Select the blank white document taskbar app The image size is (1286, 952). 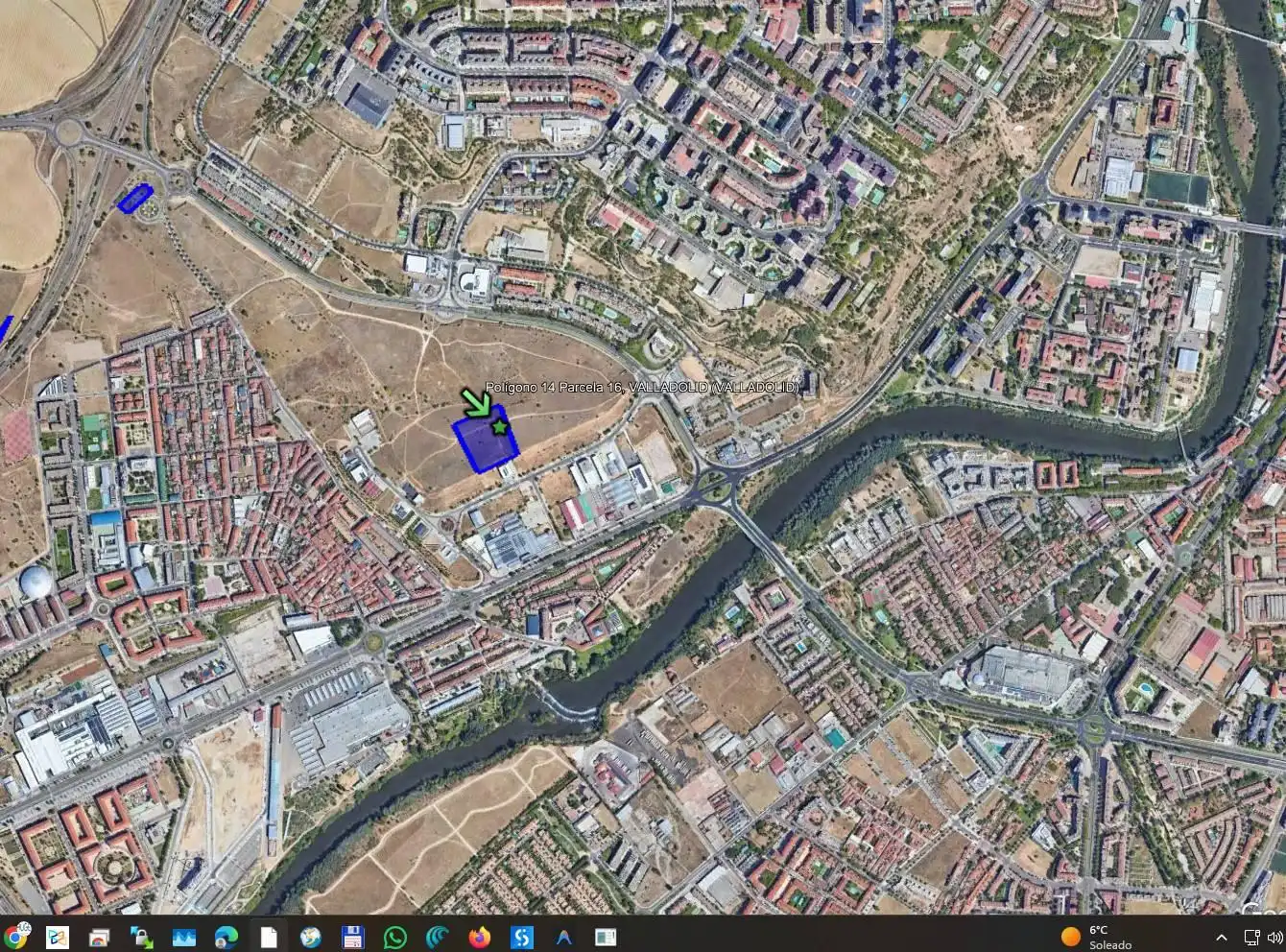click(269, 937)
